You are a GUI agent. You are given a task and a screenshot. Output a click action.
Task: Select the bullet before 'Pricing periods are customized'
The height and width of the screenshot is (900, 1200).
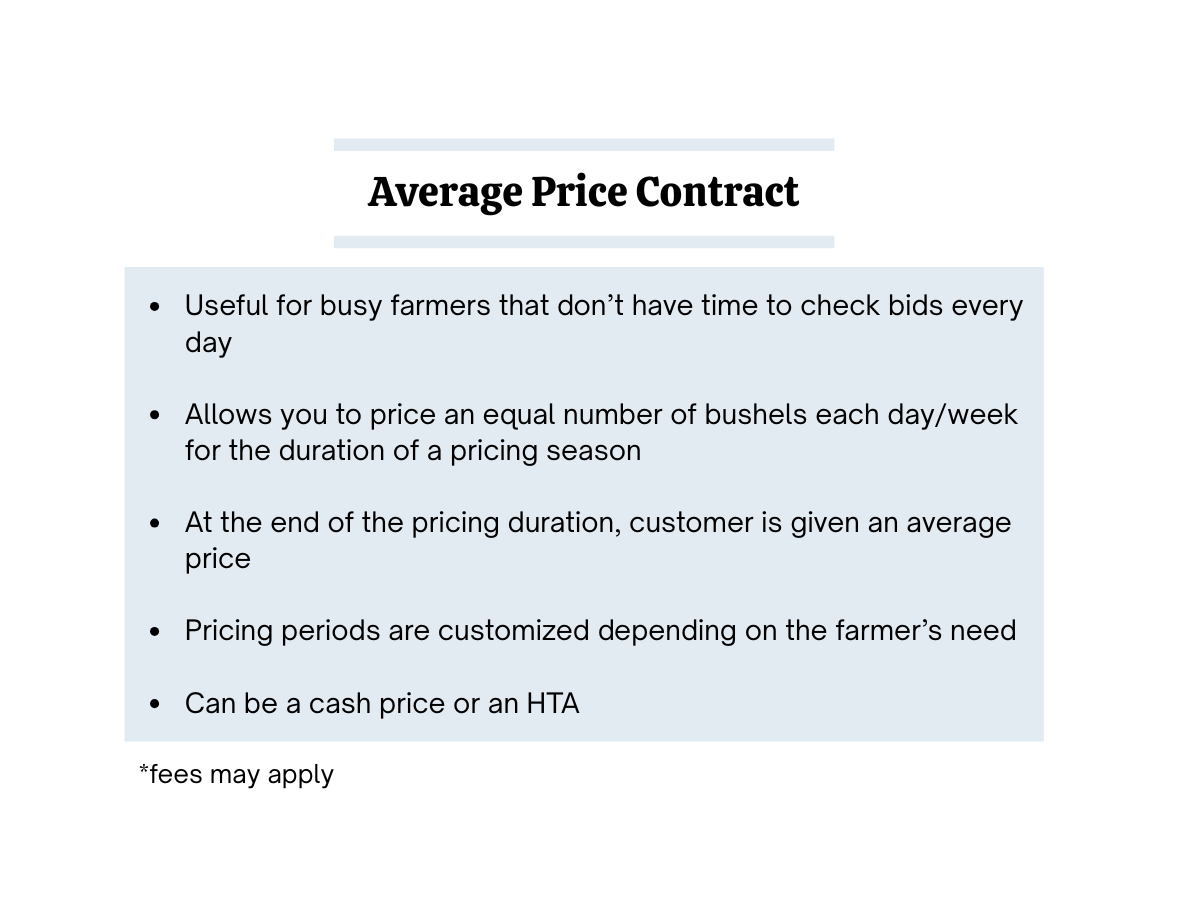[154, 632]
